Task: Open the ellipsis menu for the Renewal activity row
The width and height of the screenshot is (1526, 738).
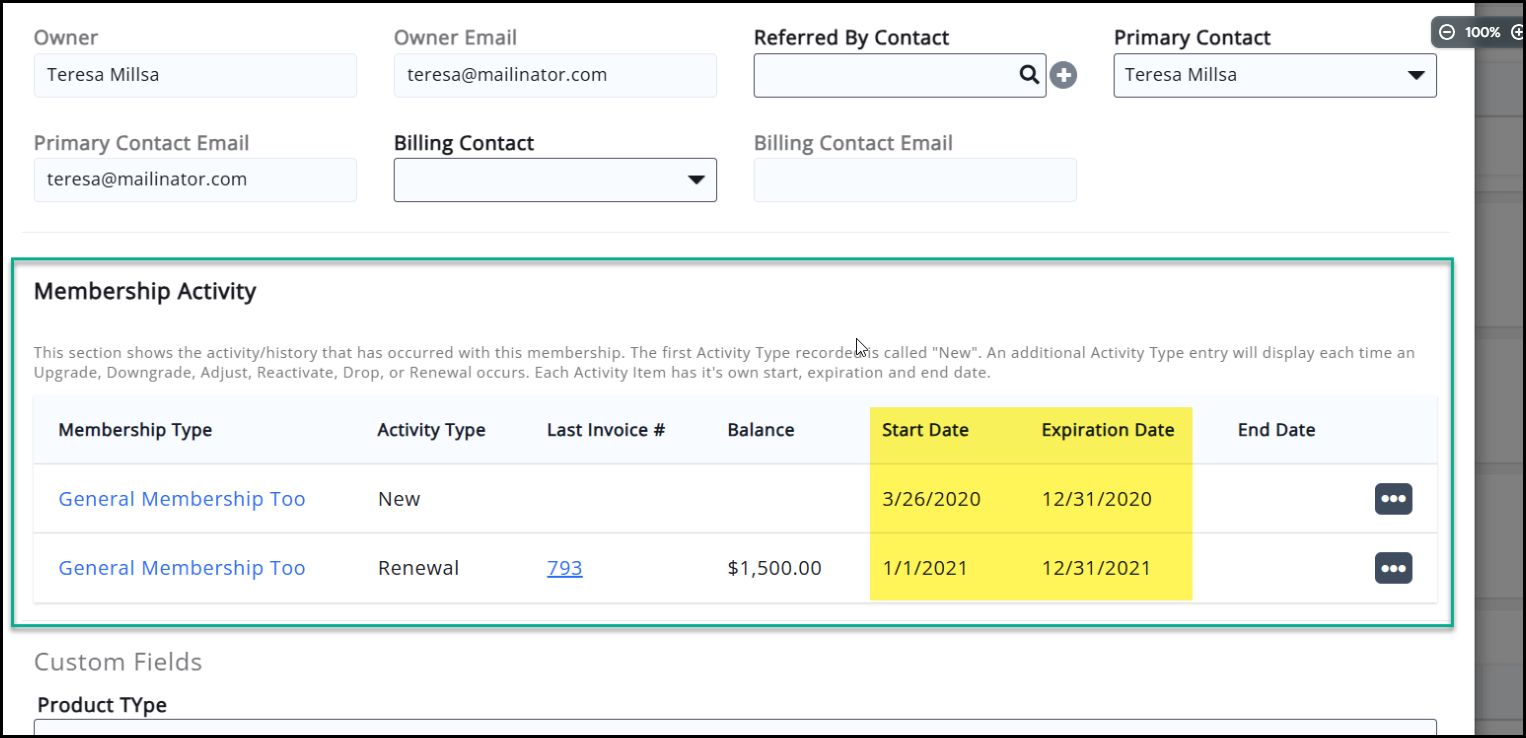Action: click(x=1393, y=568)
